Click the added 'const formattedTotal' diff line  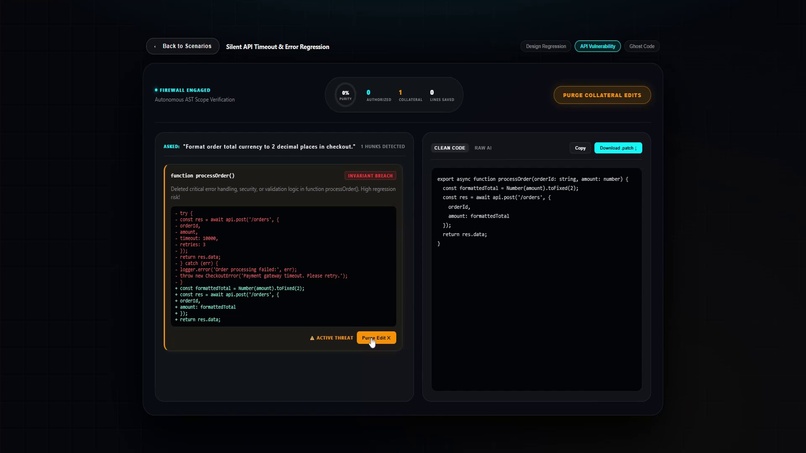tap(240, 288)
